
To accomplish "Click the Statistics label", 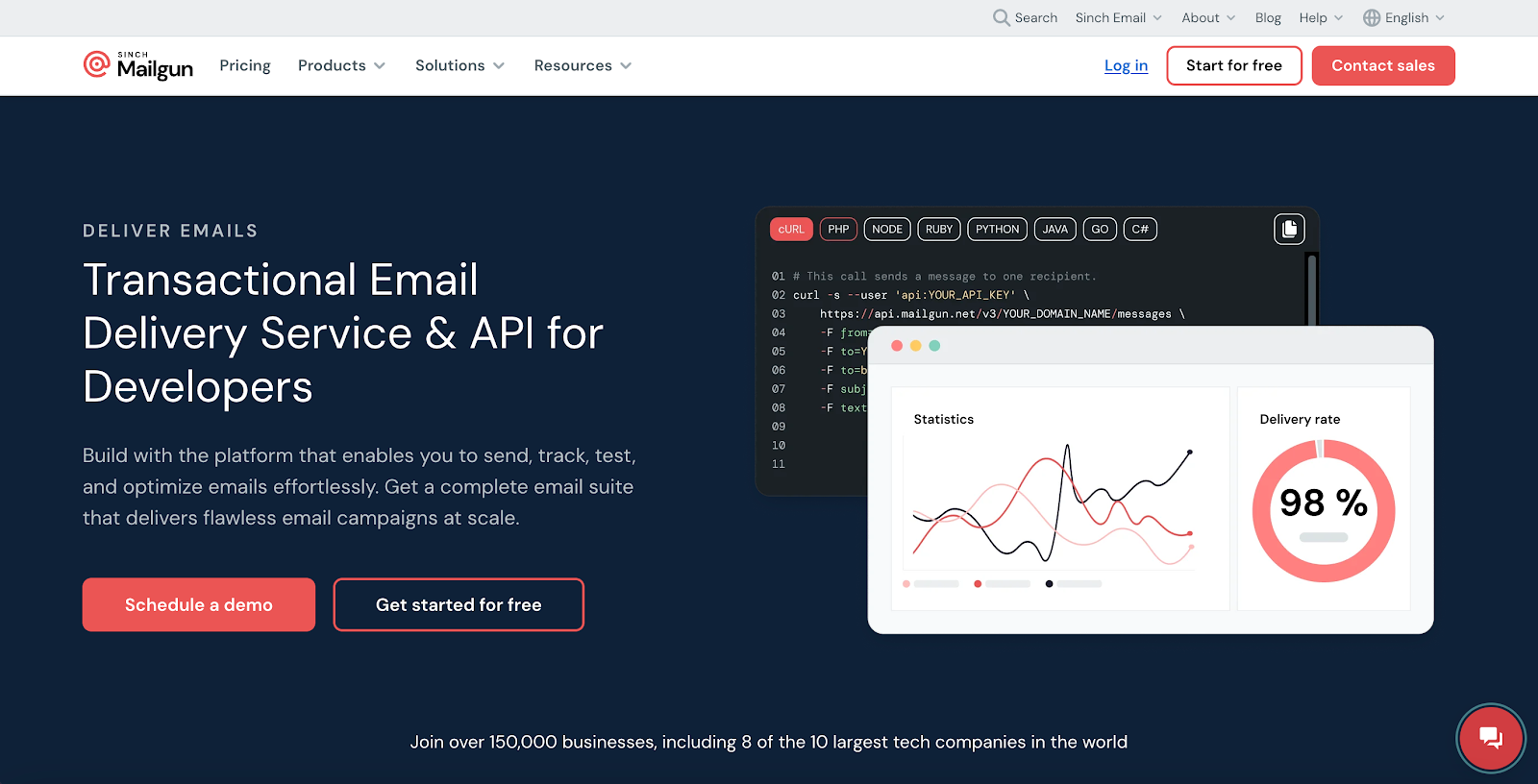I will point(943,419).
